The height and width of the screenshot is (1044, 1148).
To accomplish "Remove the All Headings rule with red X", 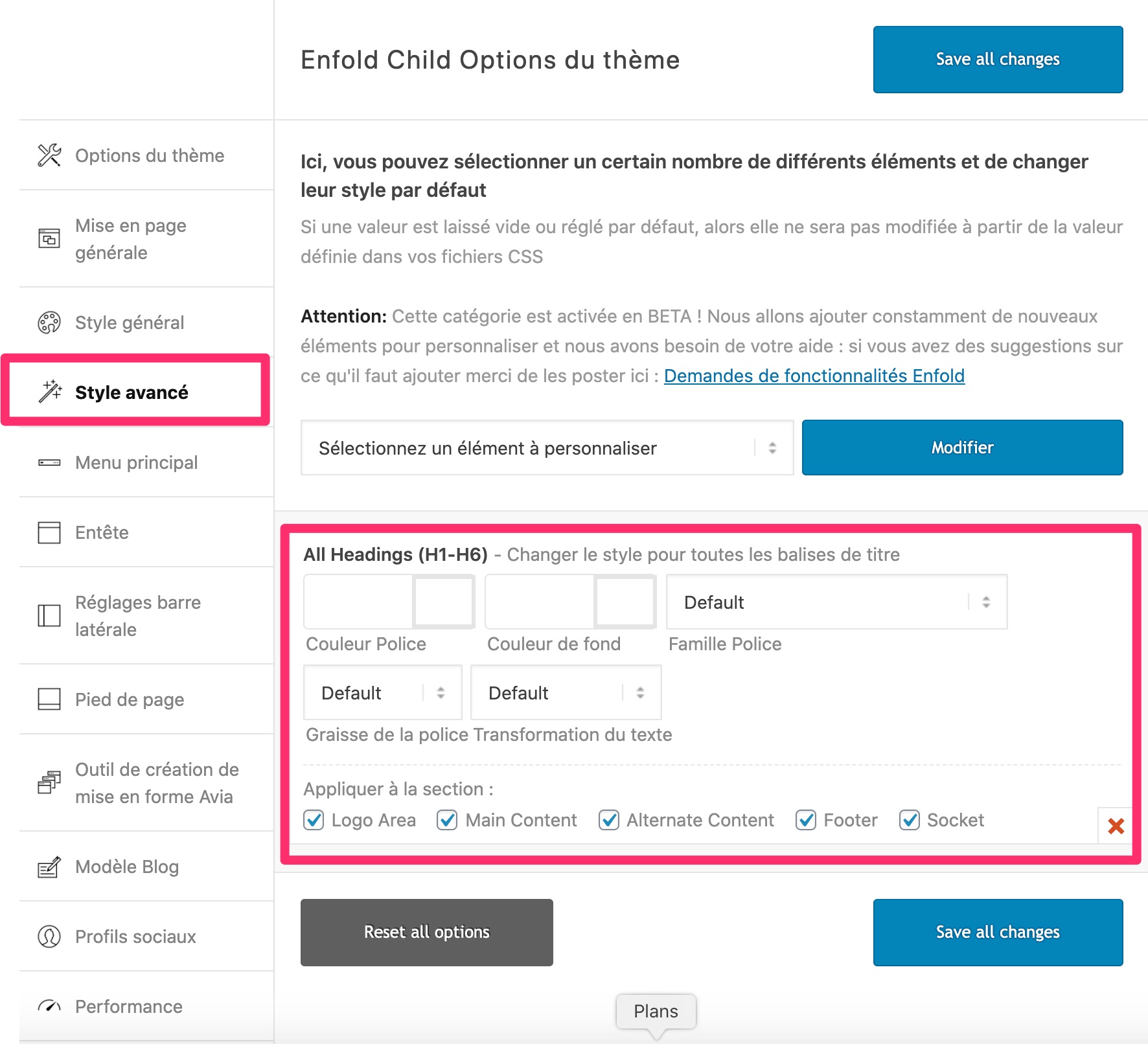I will click(x=1116, y=826).
